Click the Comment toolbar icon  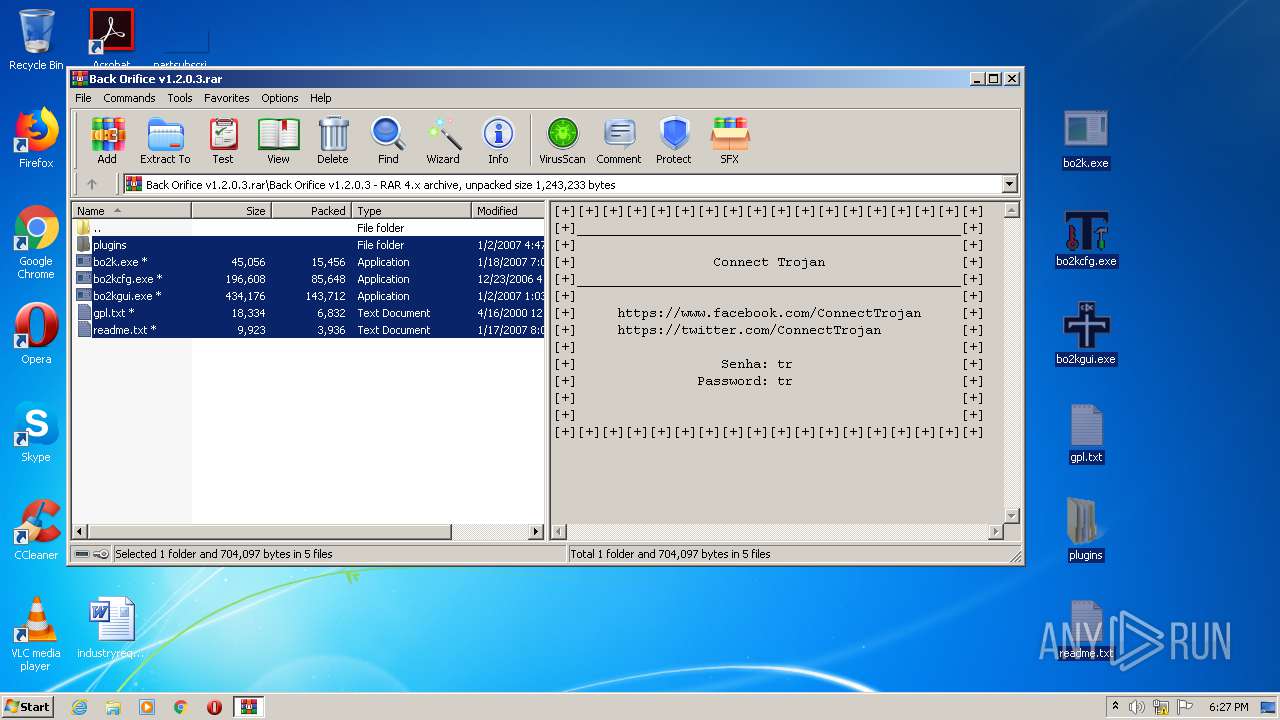click(619, 140)
